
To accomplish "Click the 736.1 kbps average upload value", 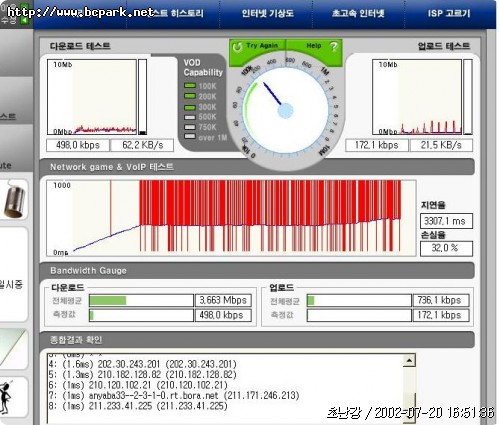I will 441,300.
